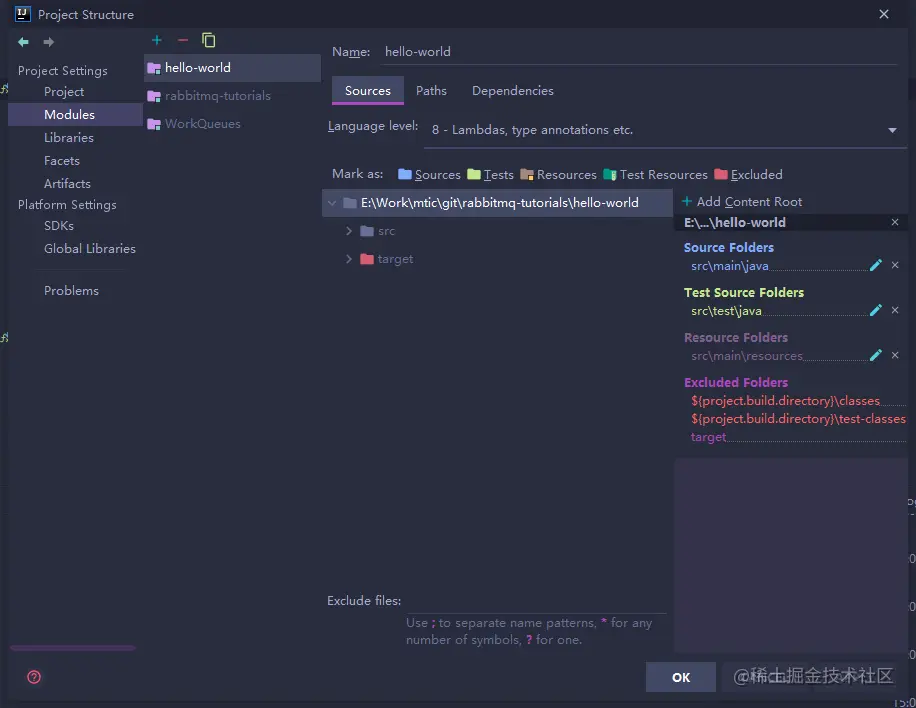Screen dimensions: 916x708
Task: Add a new module with plus icon
Action: [x=157, y=40]
